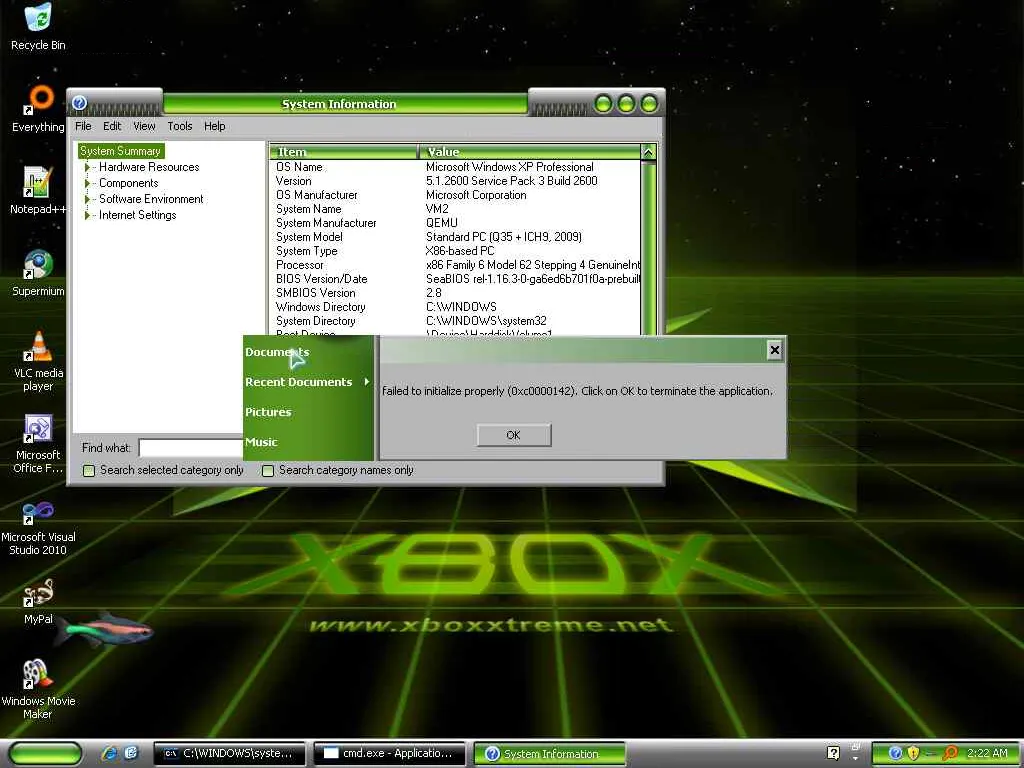Screen dimensions: 1024x768
Task: Click yellow security shield tray icon
Action: click(914, 754)
